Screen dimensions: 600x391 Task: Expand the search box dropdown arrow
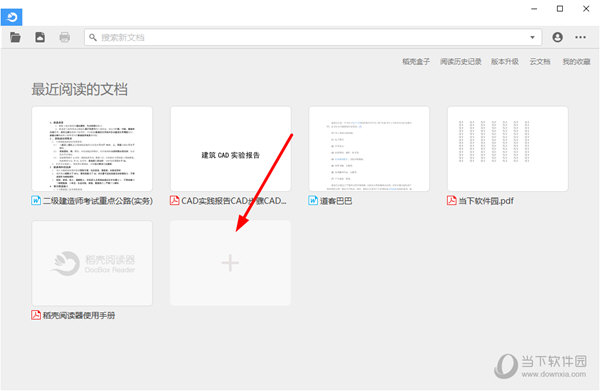(x=532, y=37)
